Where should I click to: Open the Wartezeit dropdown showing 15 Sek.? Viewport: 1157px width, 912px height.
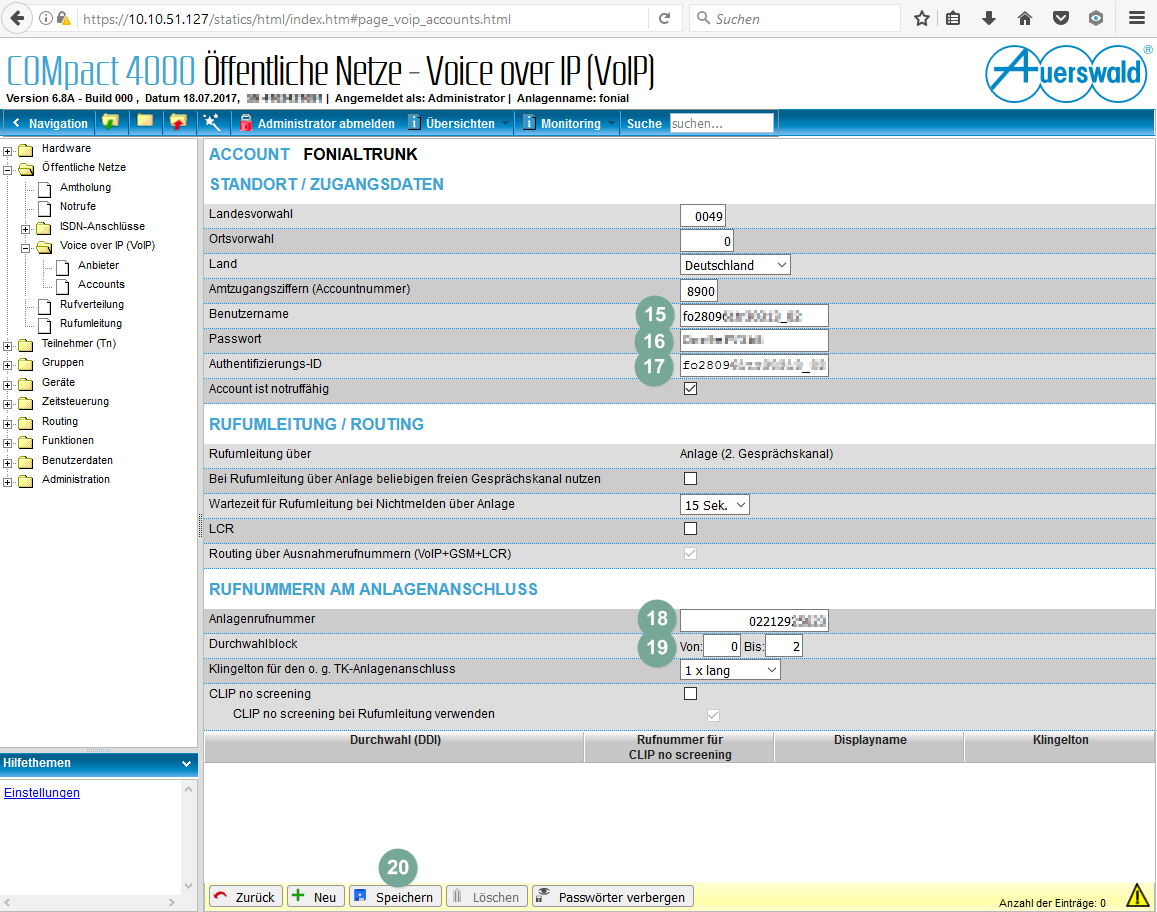coord(714,505)
